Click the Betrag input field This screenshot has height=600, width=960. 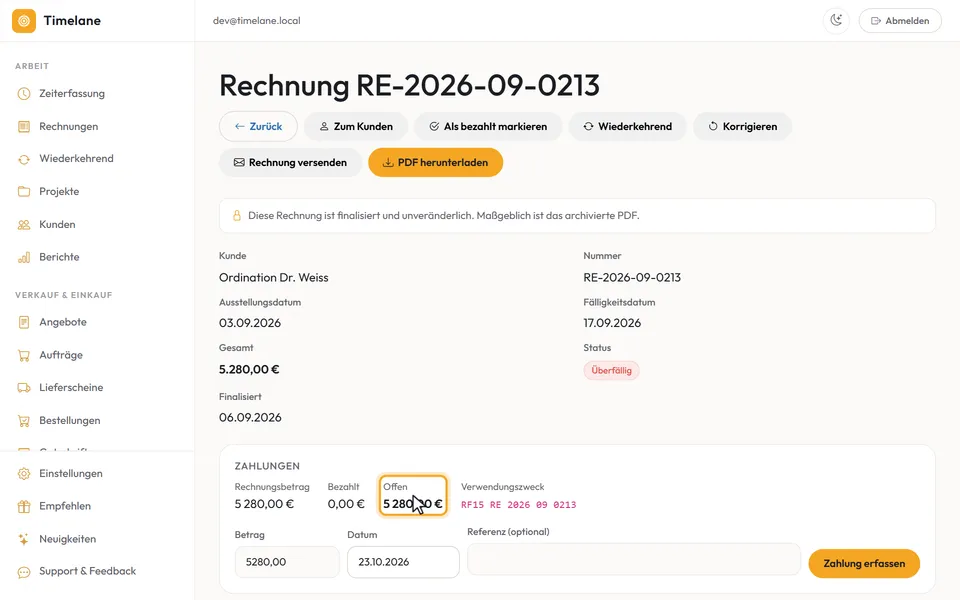[x=287, y=562]
